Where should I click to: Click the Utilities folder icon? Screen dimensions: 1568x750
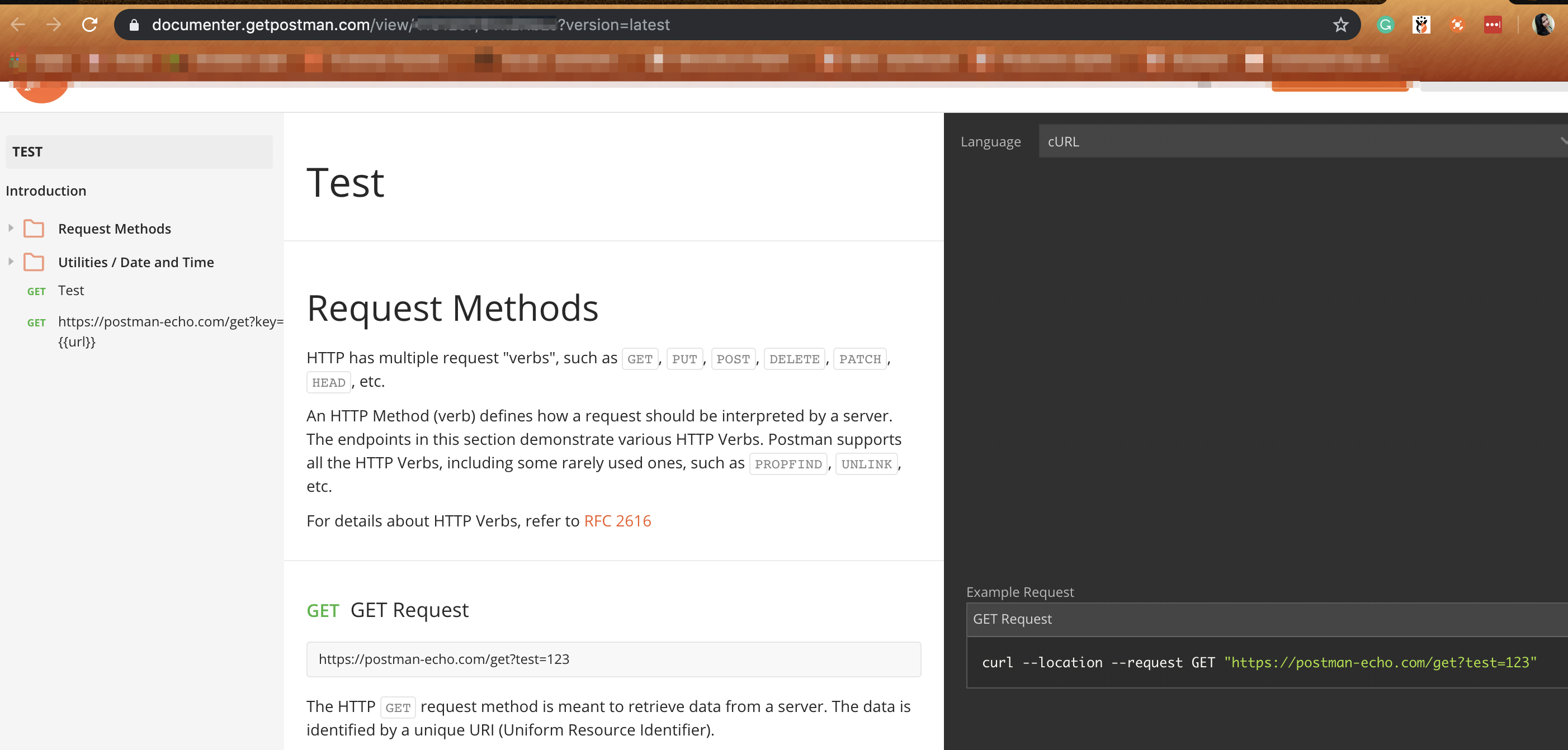(x=34, y=262)
